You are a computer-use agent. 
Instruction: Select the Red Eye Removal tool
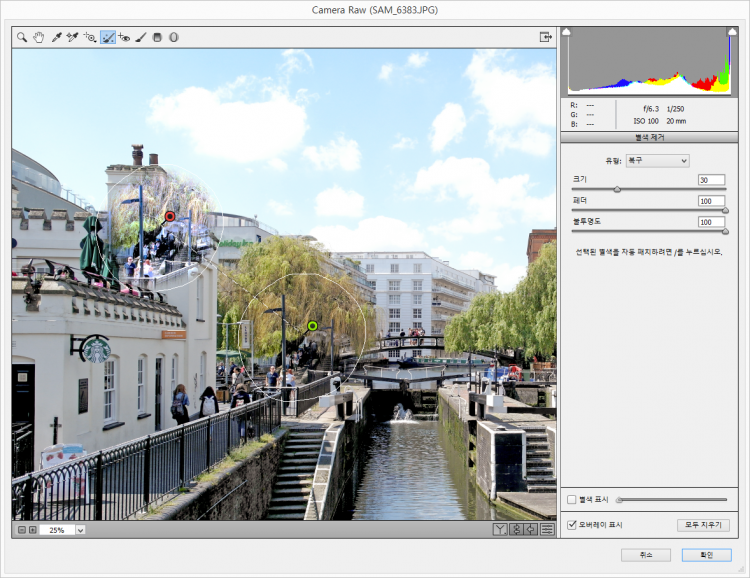(x=124, y=37)
